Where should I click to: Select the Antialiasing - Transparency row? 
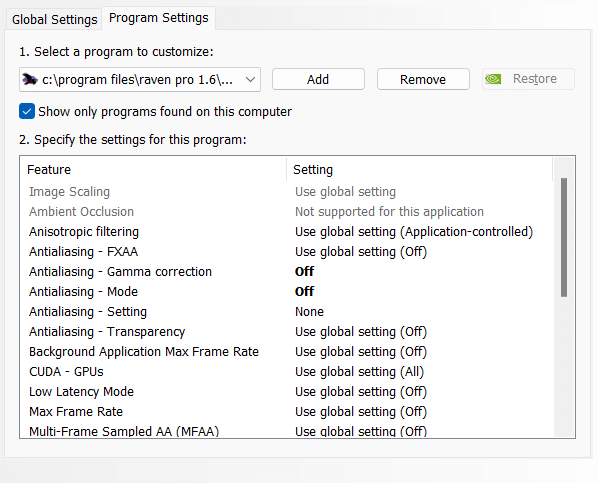[x=286, y=332]
